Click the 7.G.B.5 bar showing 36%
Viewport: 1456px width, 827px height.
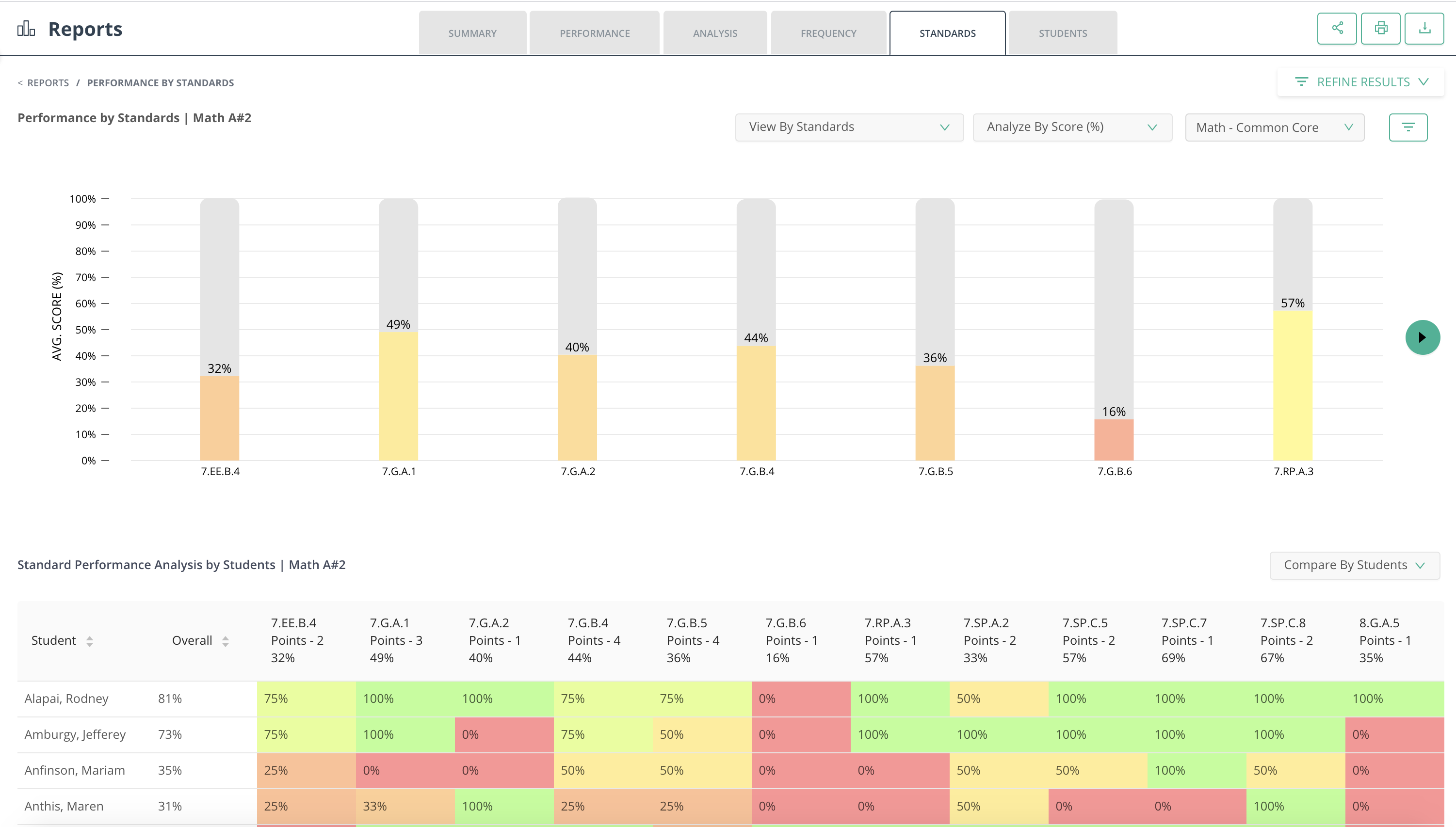pos(935,413)
